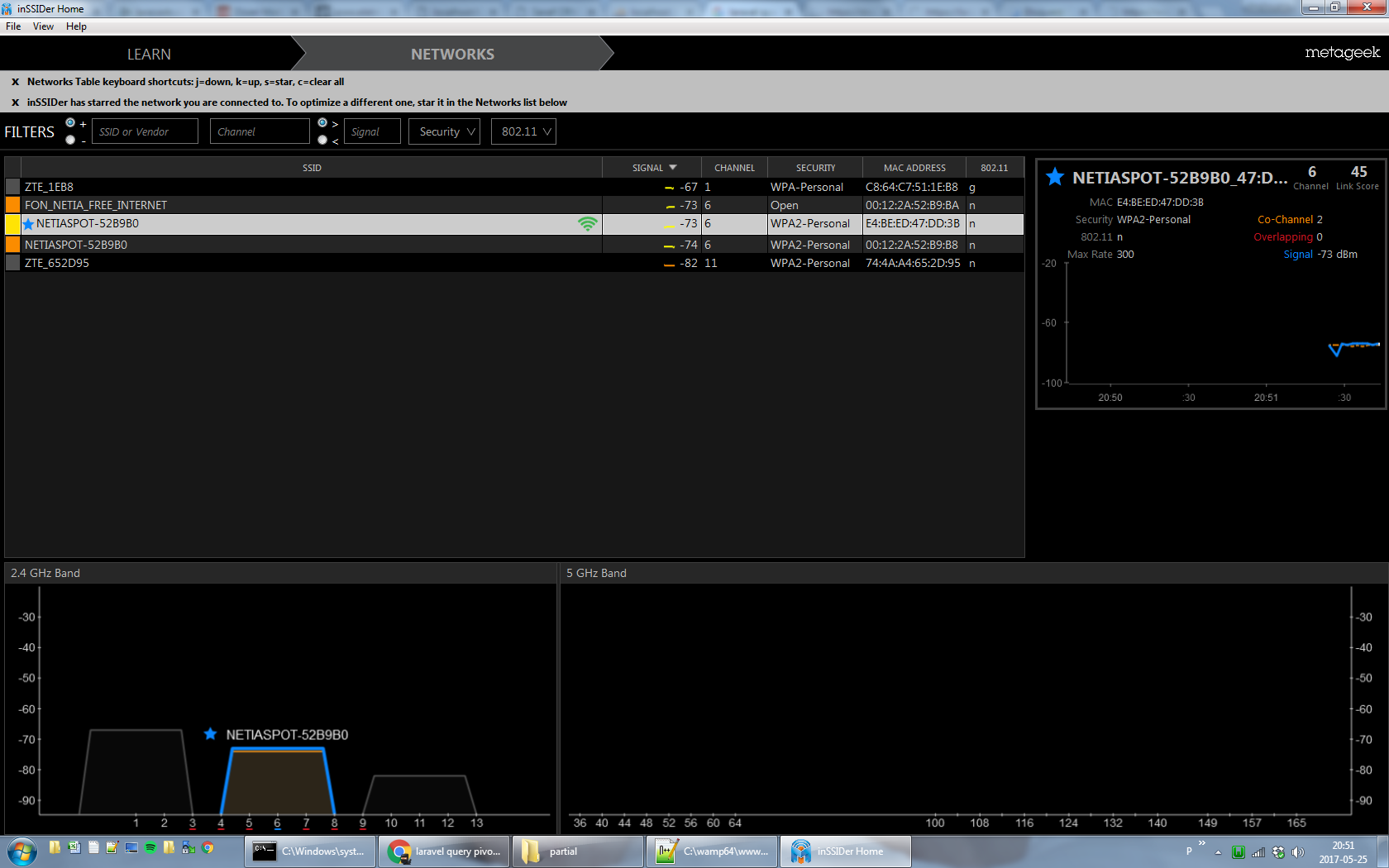This screenshot has height=868, width=1389.
Task: Click gray color swatch of ZTE_1EB8 row
Action: 12,187
